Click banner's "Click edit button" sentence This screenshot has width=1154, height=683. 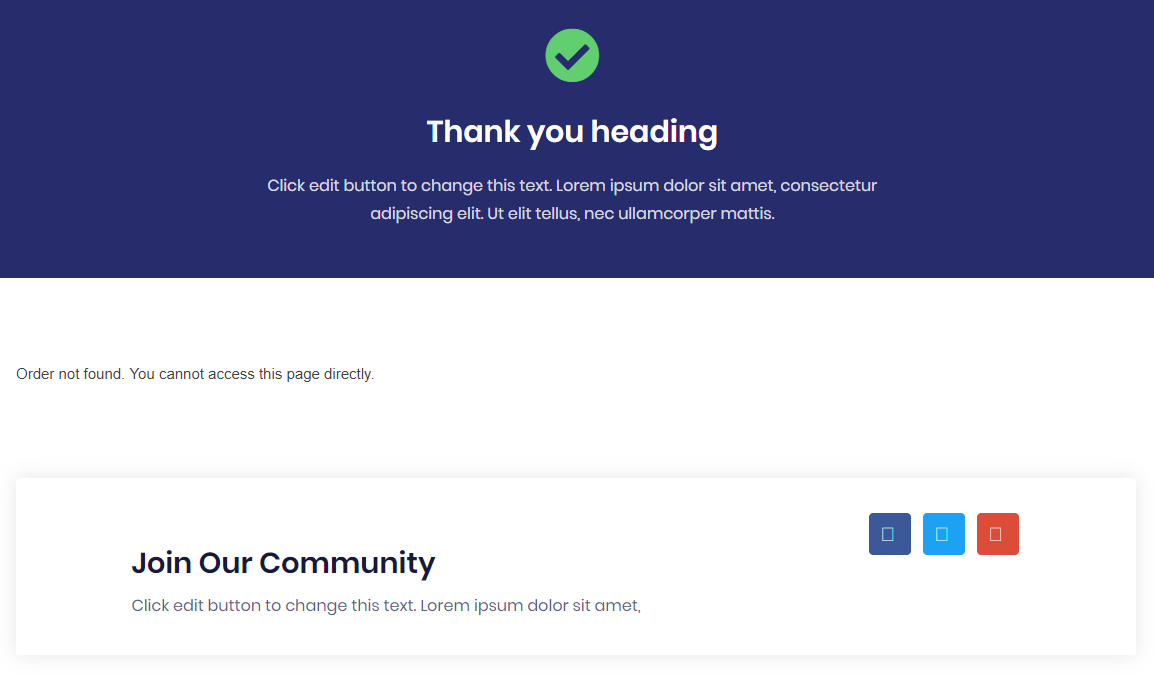point(409,186)
